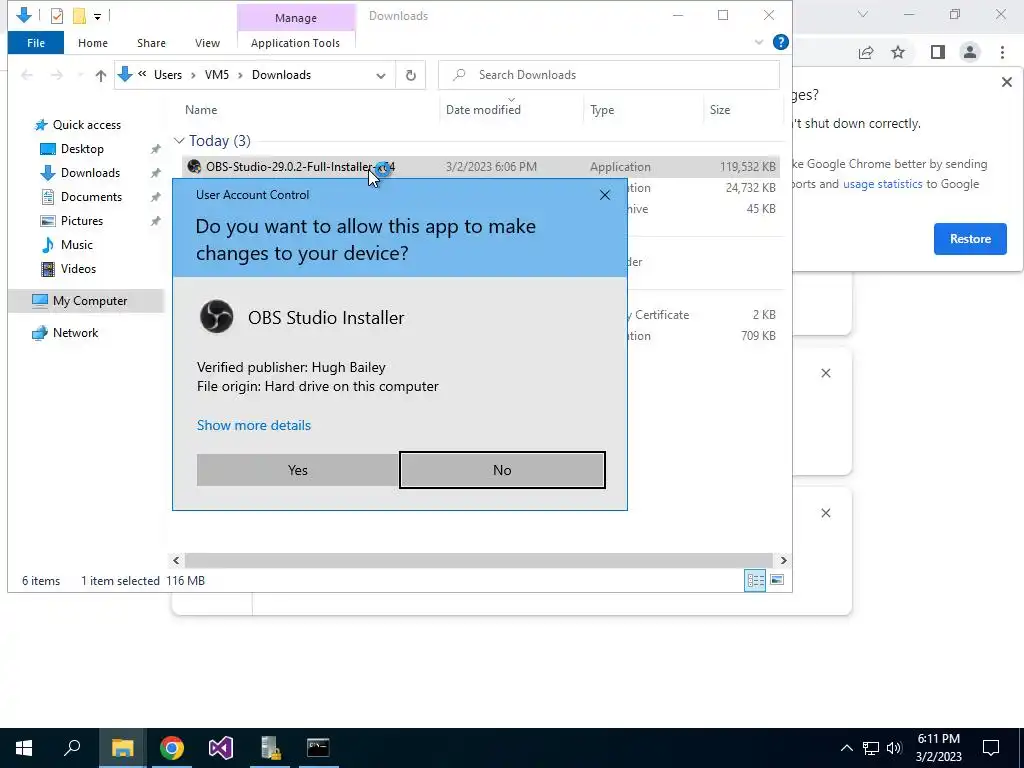1024x768 pixels.
Task: Switch to the View ribbon tab
Action: tap(207, 43)
